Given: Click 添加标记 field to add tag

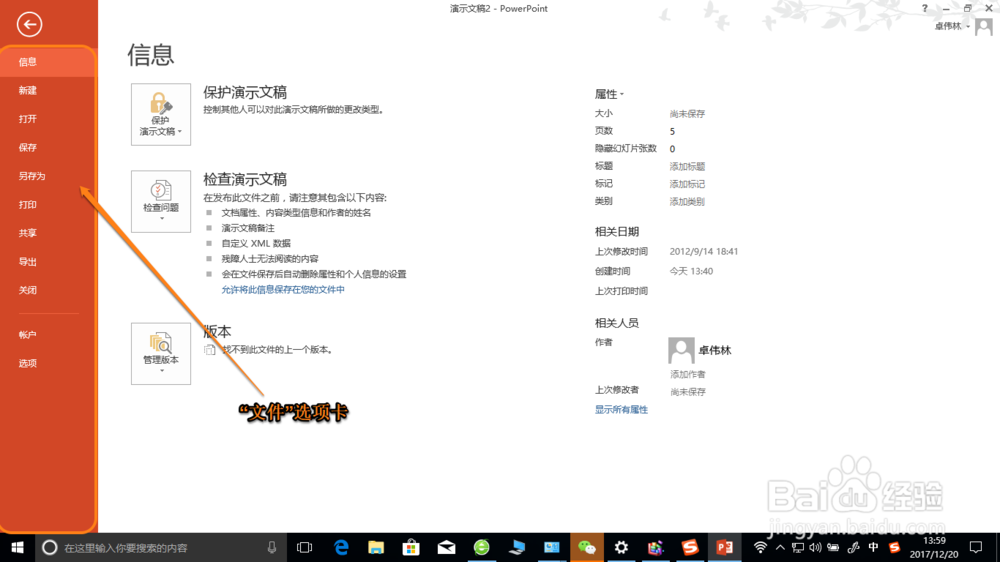Looking at the screenshot, I should coord(687,184).
